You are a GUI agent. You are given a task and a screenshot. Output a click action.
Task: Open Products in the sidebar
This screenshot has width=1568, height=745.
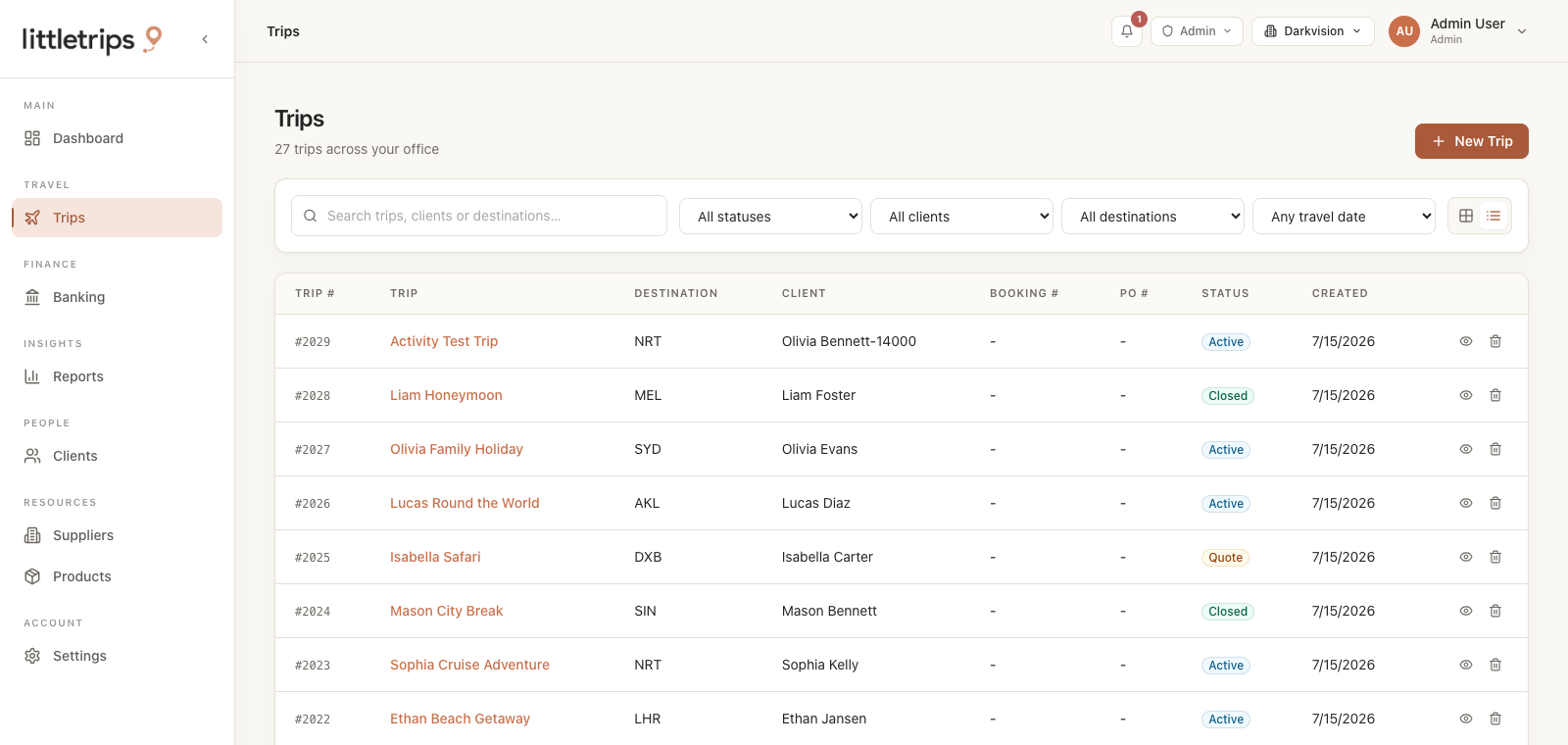tap(117, 576)
